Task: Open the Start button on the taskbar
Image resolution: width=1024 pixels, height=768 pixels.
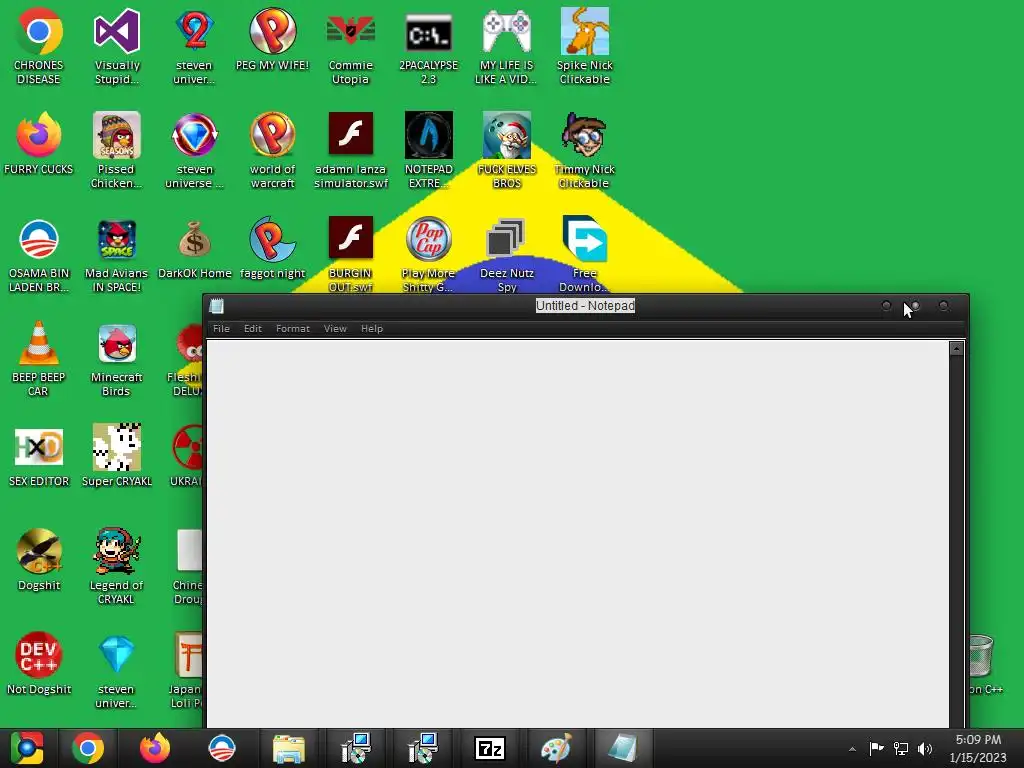Action: click(27, 748)
